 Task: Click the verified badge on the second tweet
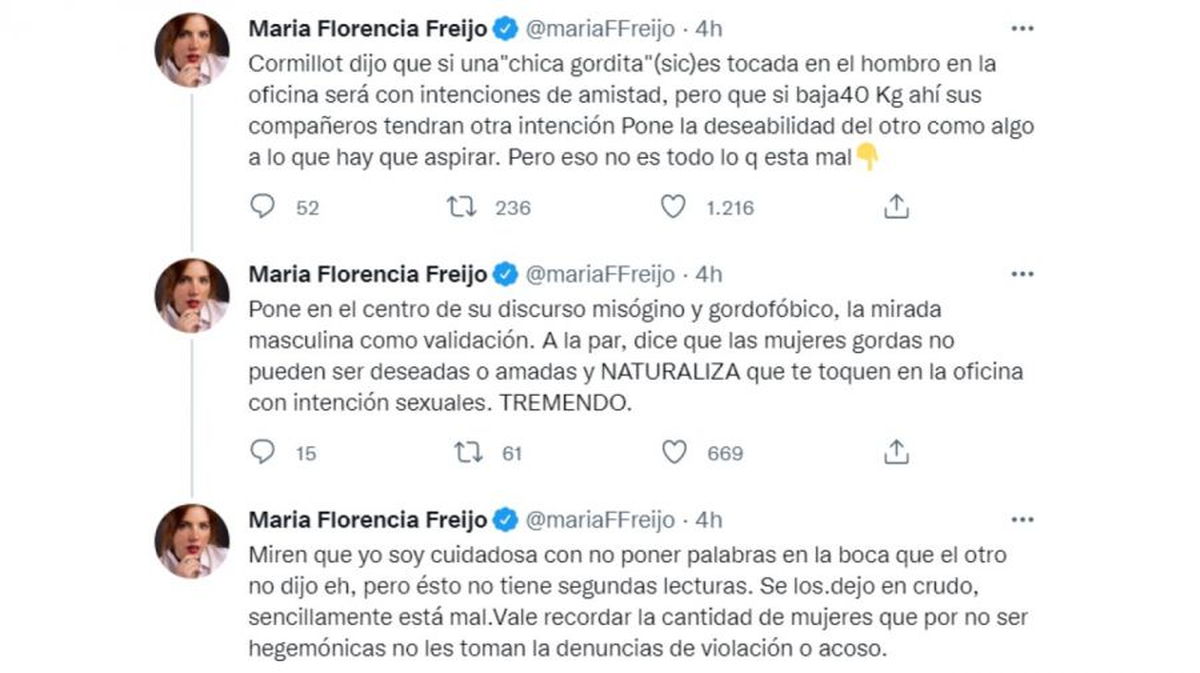(x=504, y=273)
